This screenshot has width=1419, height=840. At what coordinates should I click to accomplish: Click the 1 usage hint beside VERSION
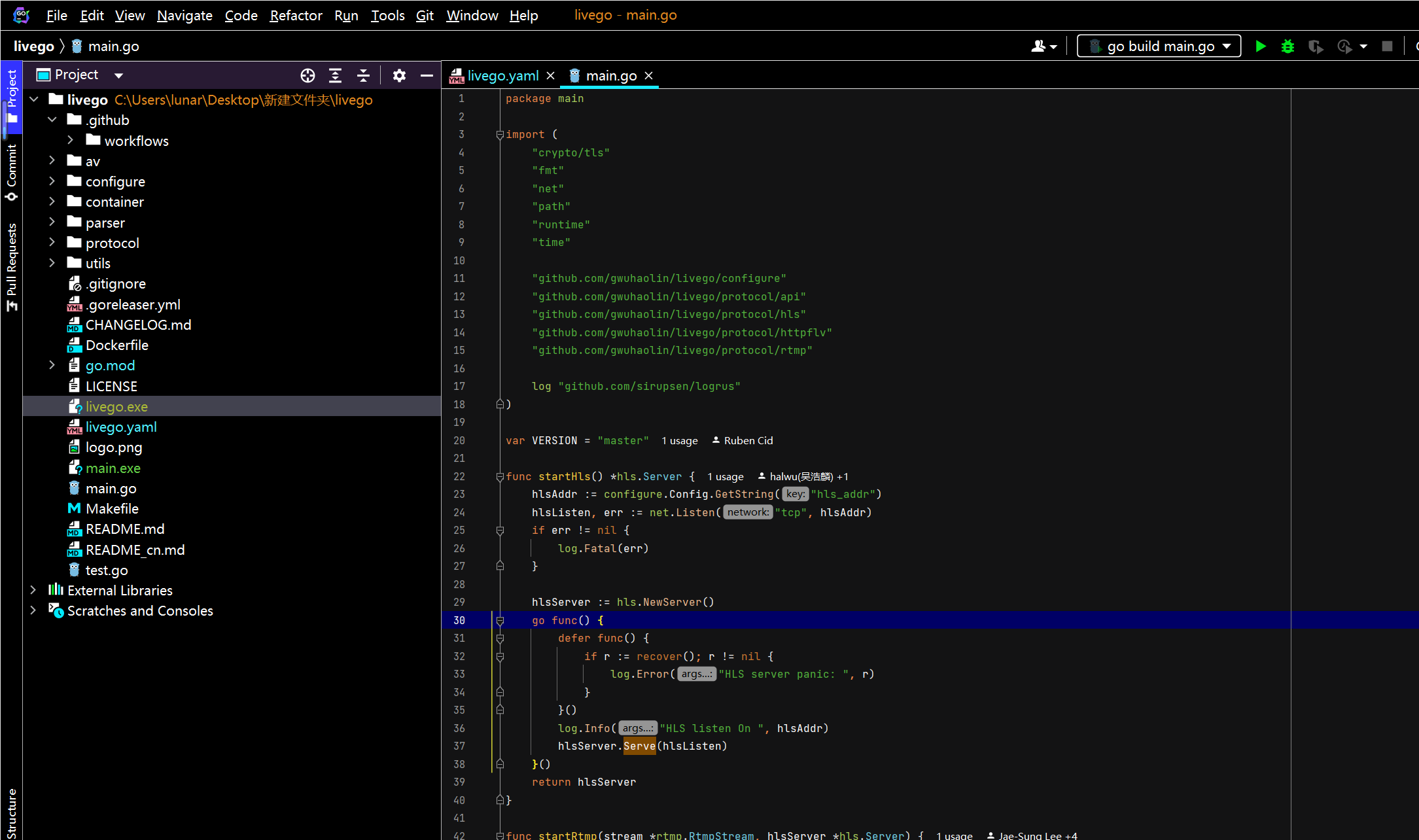679,441
